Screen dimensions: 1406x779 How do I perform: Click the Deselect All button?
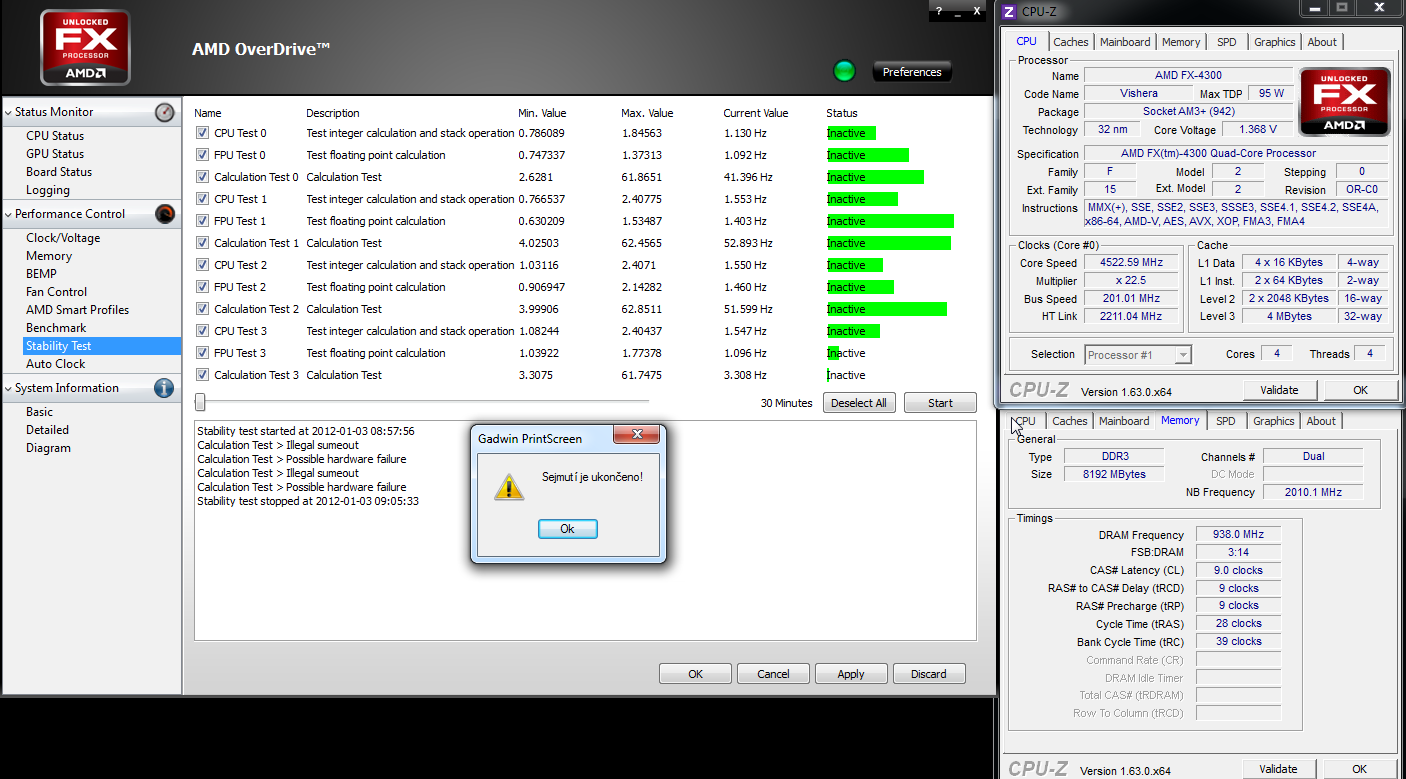coord(859,403)
